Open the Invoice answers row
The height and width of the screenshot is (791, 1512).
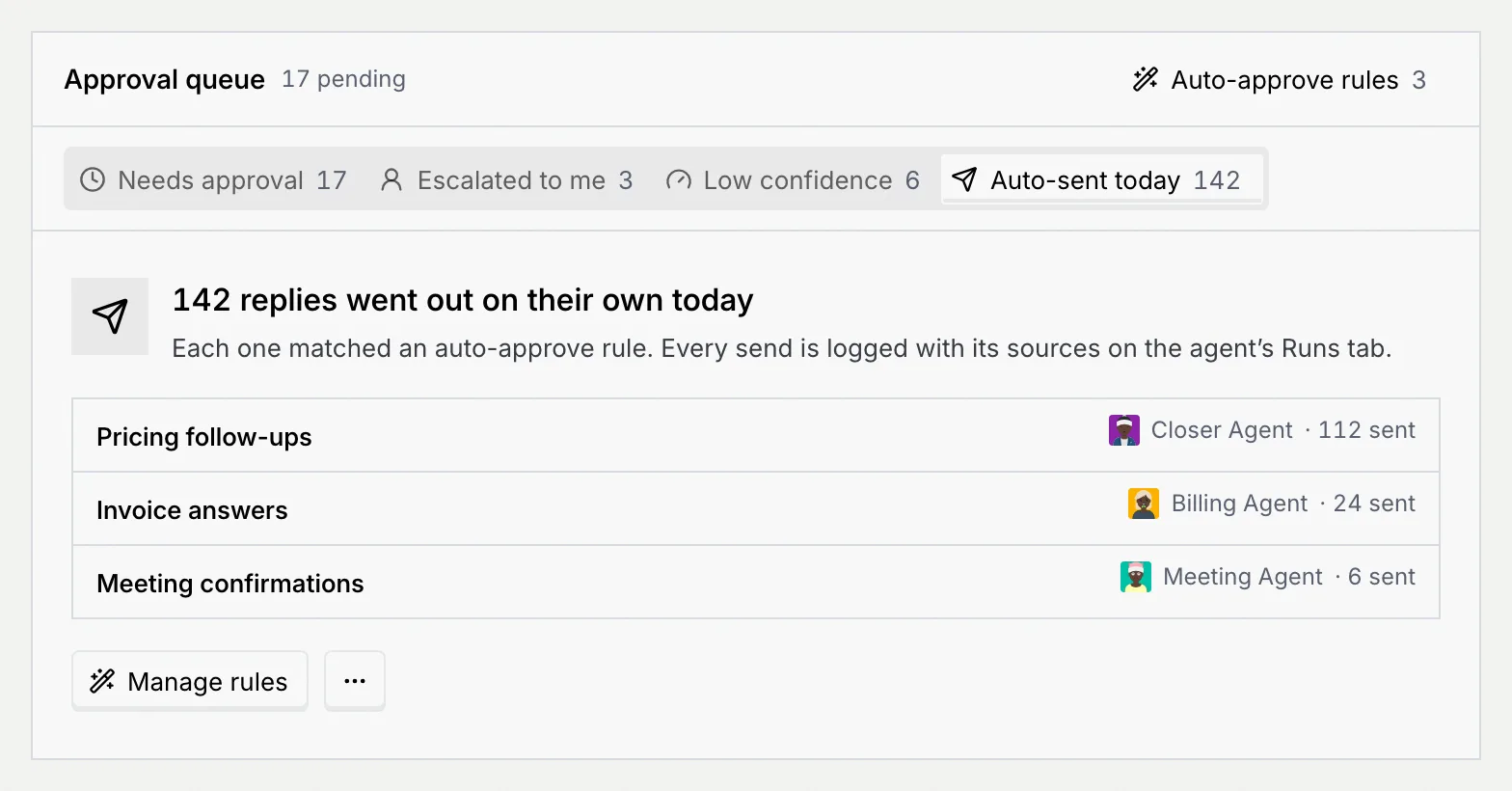click(756, 509)
